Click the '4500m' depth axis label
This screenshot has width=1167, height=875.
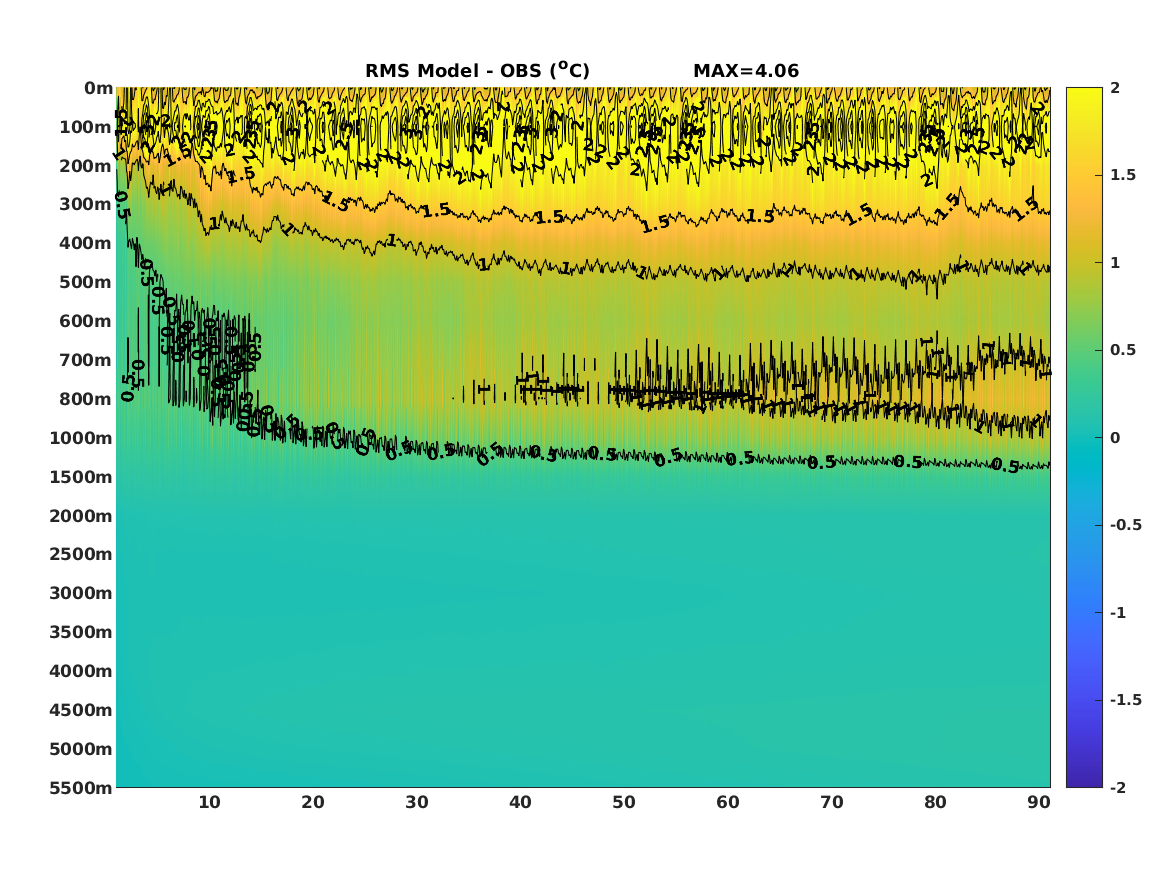click(x=81, y=710)
